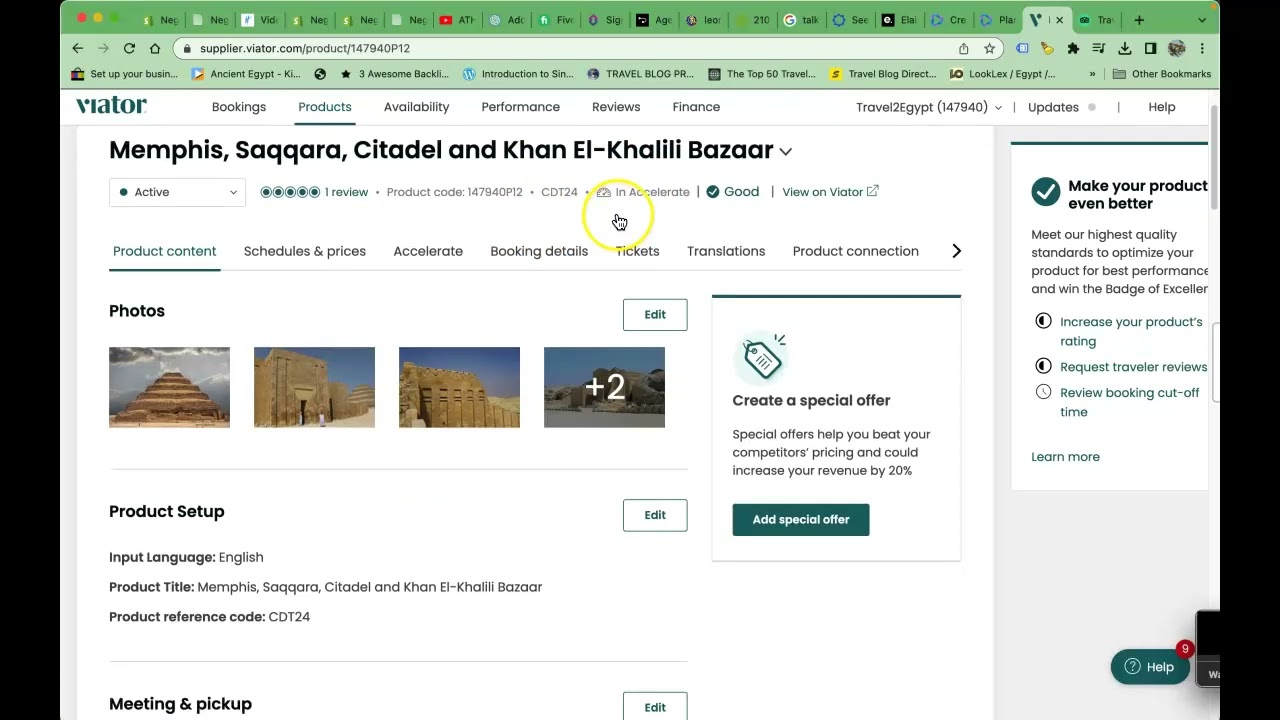Open the 1 review link
This screenshot has height=720, width=1280.
pos(346,192)
